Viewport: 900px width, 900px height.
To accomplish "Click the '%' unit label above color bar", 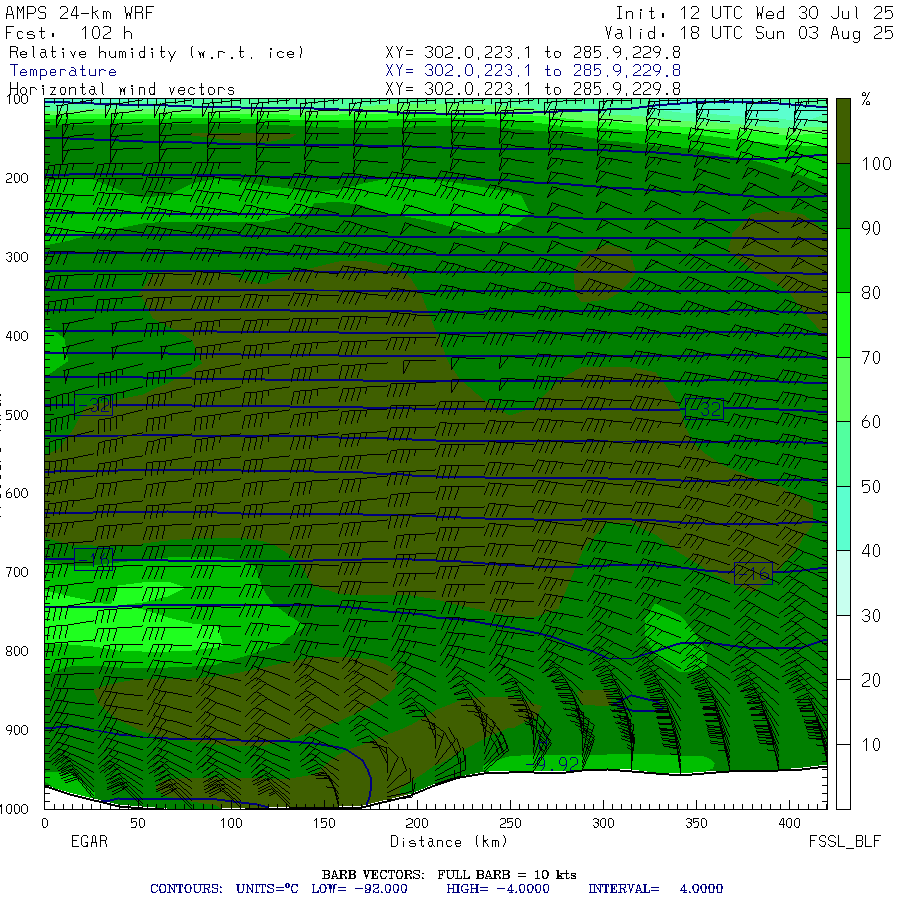I will tap(866, 99).
